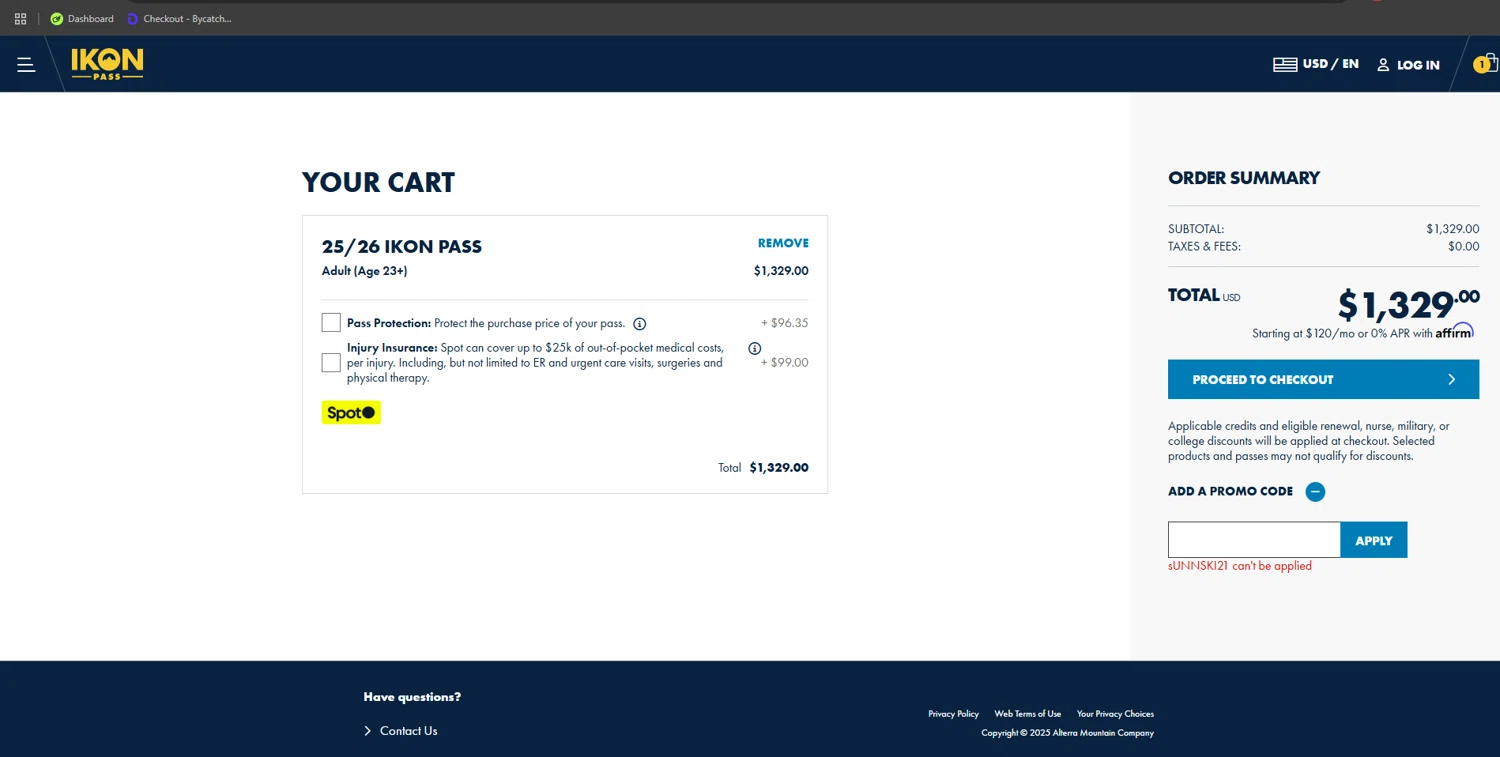Collapse the Add a Promo Code section

point(1315,492)
